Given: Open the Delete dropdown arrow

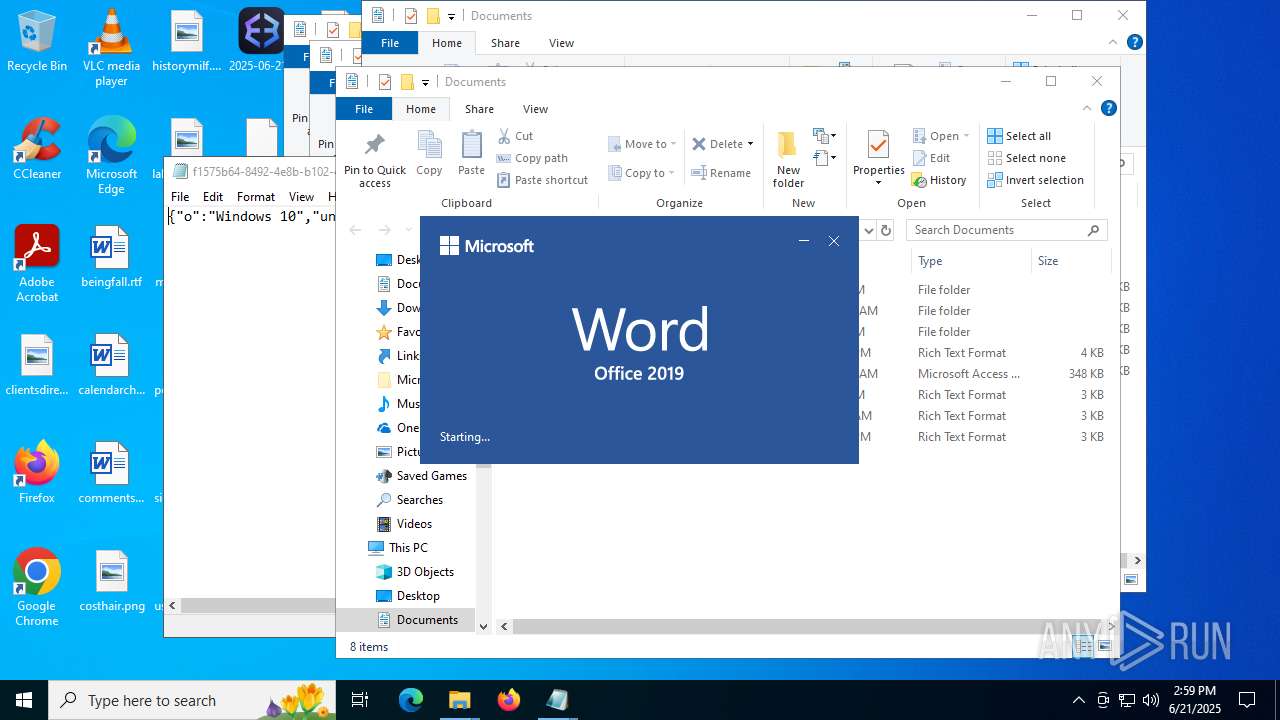Looking at the screenshot, I should [x=750, y=144].
